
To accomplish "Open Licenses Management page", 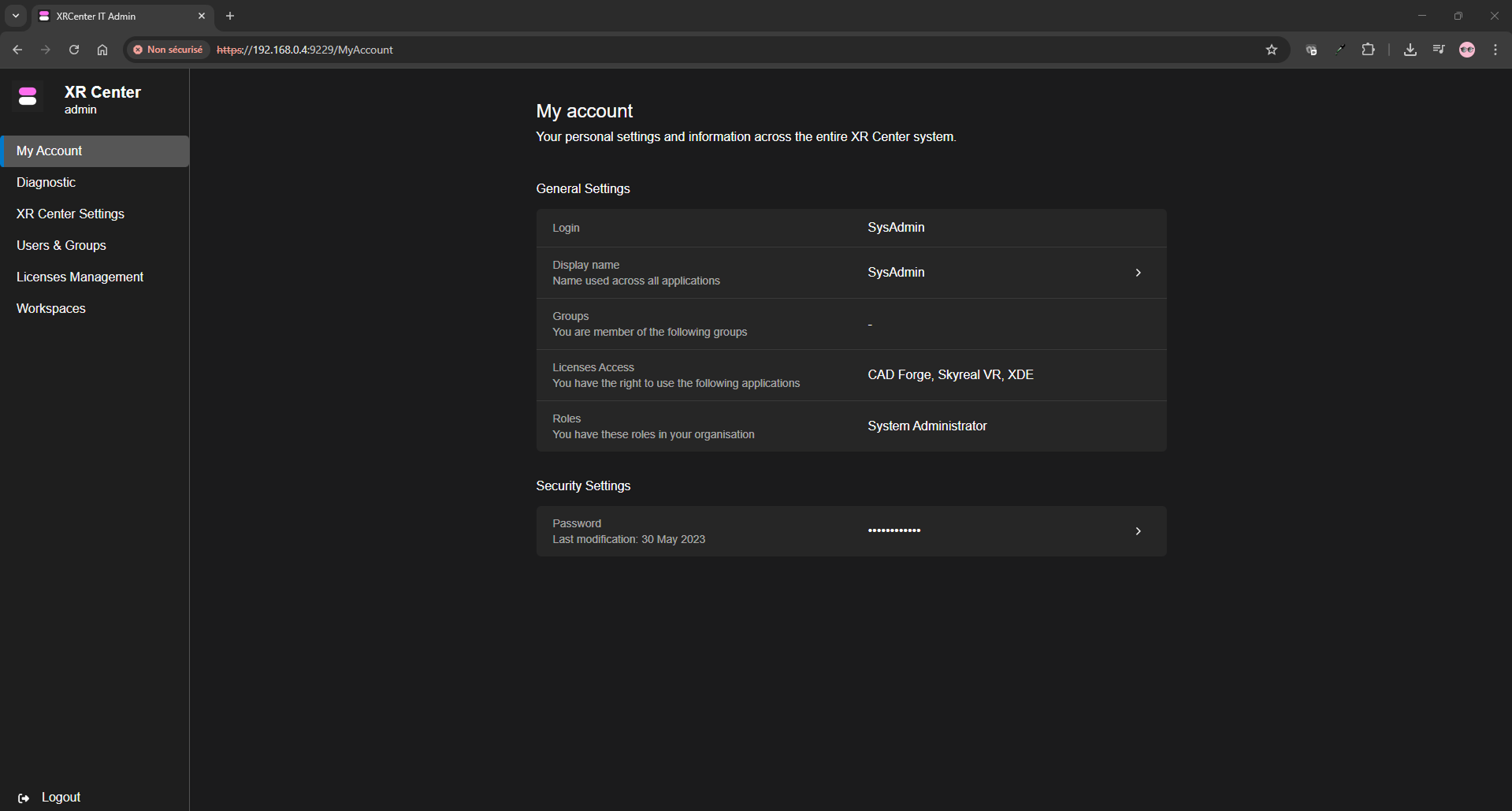I will pyautogui.click(x=80, y=277).
